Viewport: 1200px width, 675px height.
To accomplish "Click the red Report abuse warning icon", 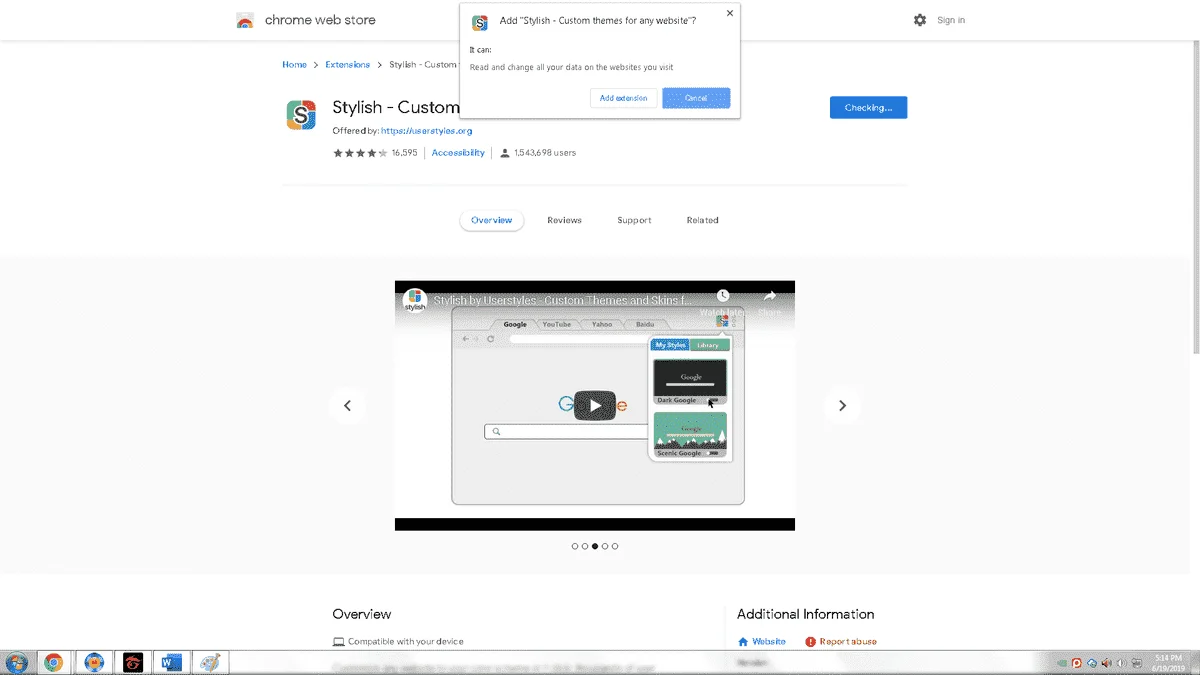I will pos(810,642).
